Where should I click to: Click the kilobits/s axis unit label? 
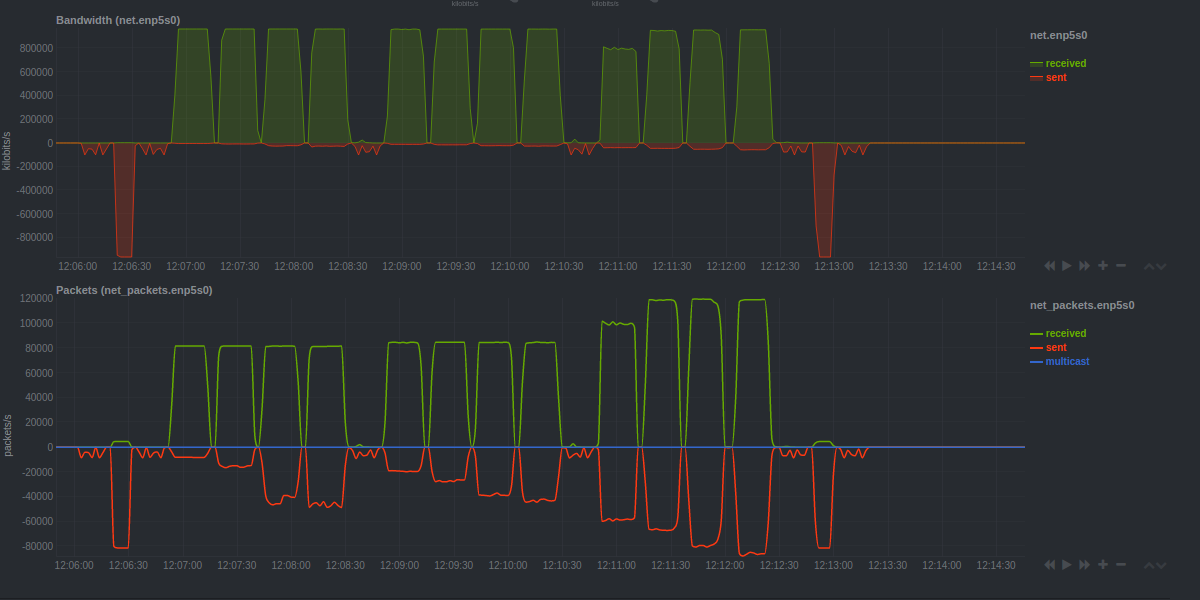point(7,150)
